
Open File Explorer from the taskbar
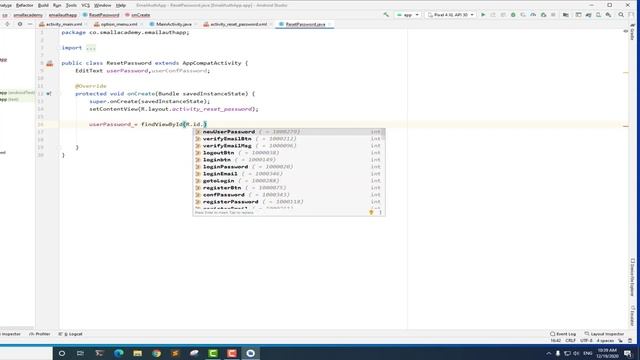[x=138, y=353]
